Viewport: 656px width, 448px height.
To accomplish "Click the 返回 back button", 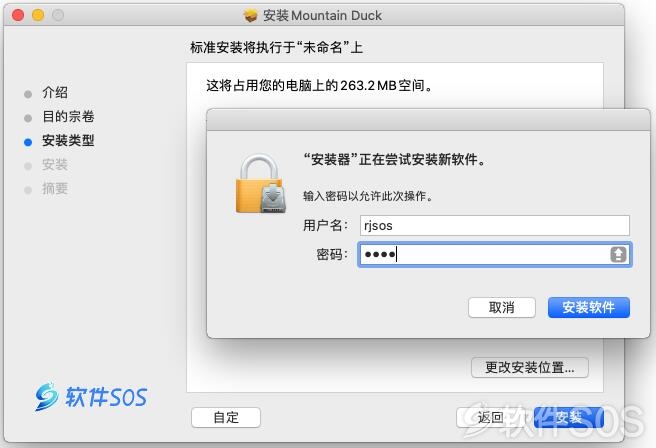I will (490, 417).
